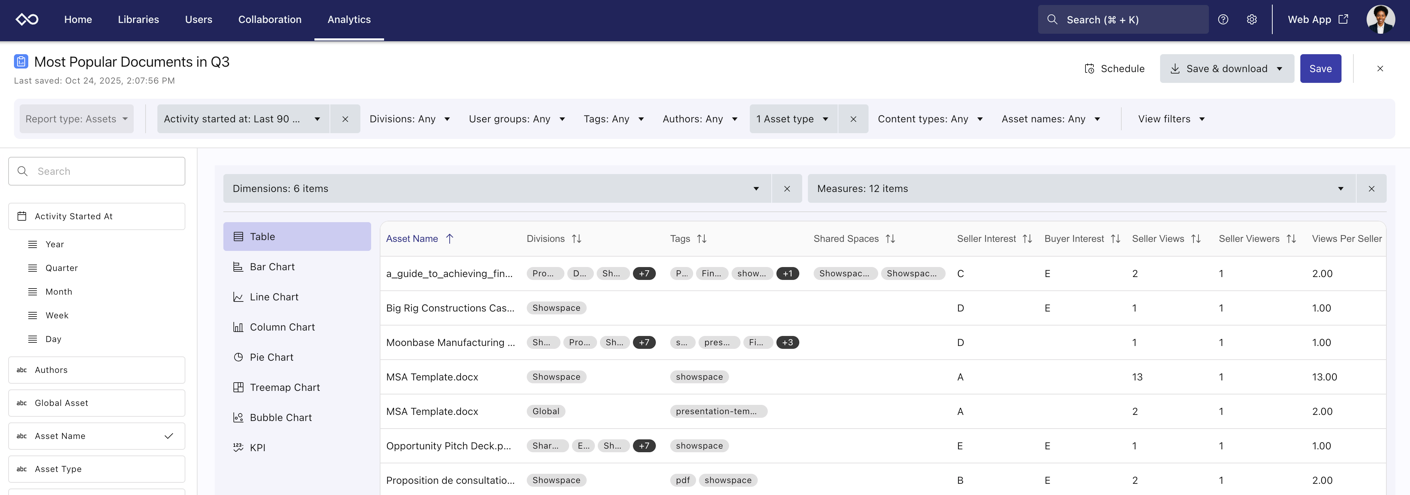Click the dimensions search field
Screen dimensions: 1410x495
pos(97,171)
